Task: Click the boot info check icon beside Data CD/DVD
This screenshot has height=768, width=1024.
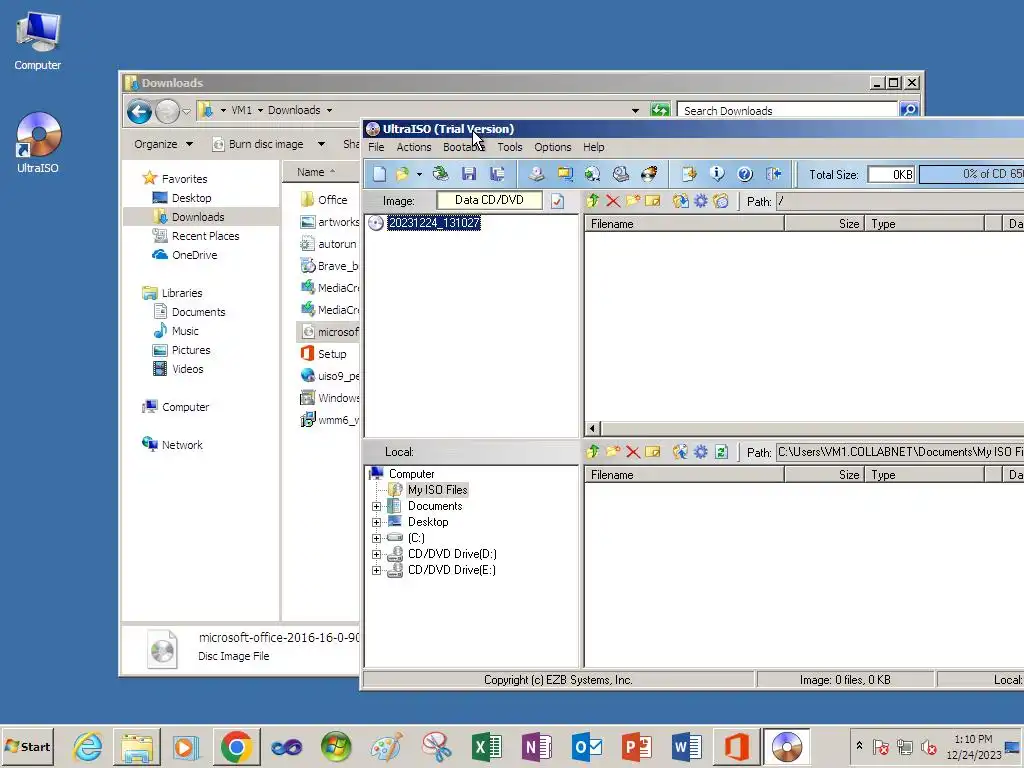Action: pyautogui.click(x=557, y=201)
